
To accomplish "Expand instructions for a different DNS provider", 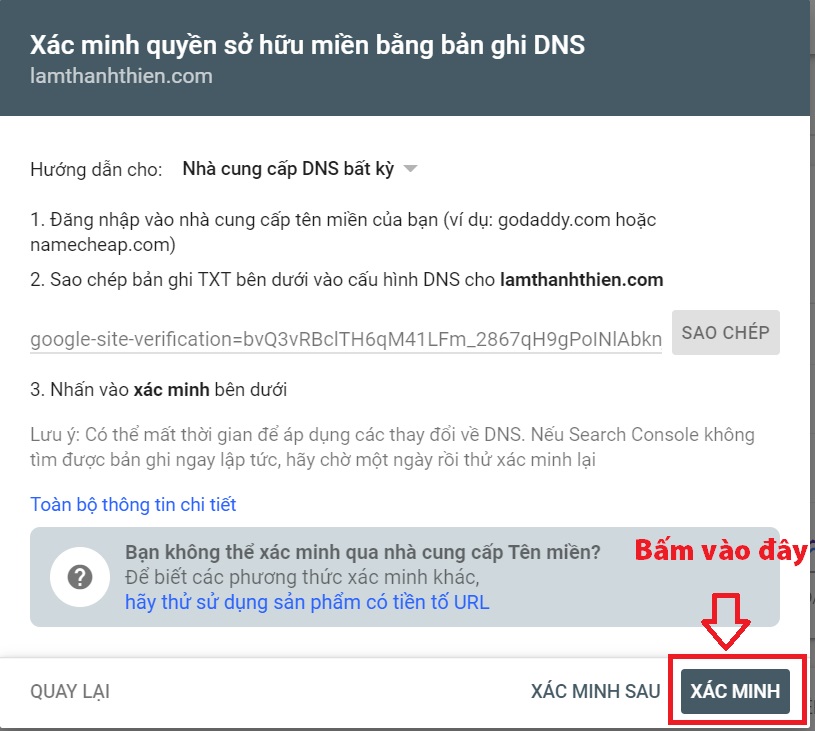I will (x=290, y=170).
